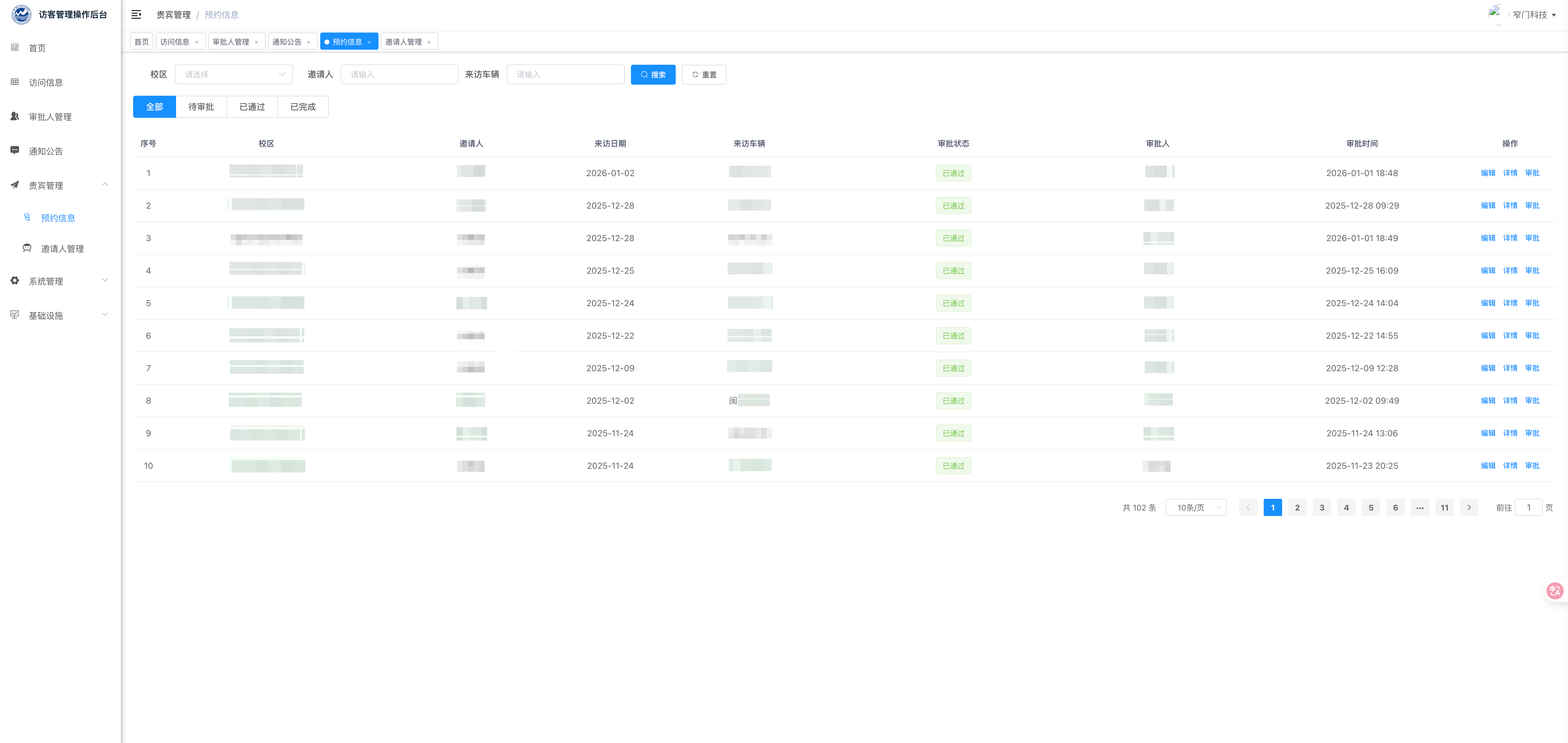Viewport: 1568px width, 743px height.
Task: Click the 系统管理 gear icon
Action: [15, 281]
